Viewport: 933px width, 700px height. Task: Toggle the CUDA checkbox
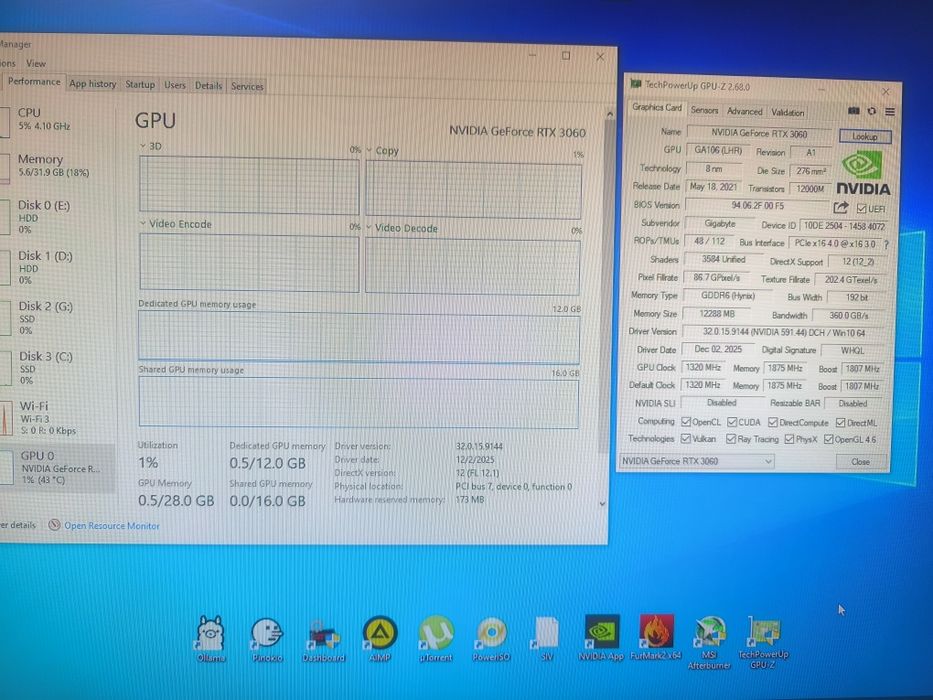732,422
